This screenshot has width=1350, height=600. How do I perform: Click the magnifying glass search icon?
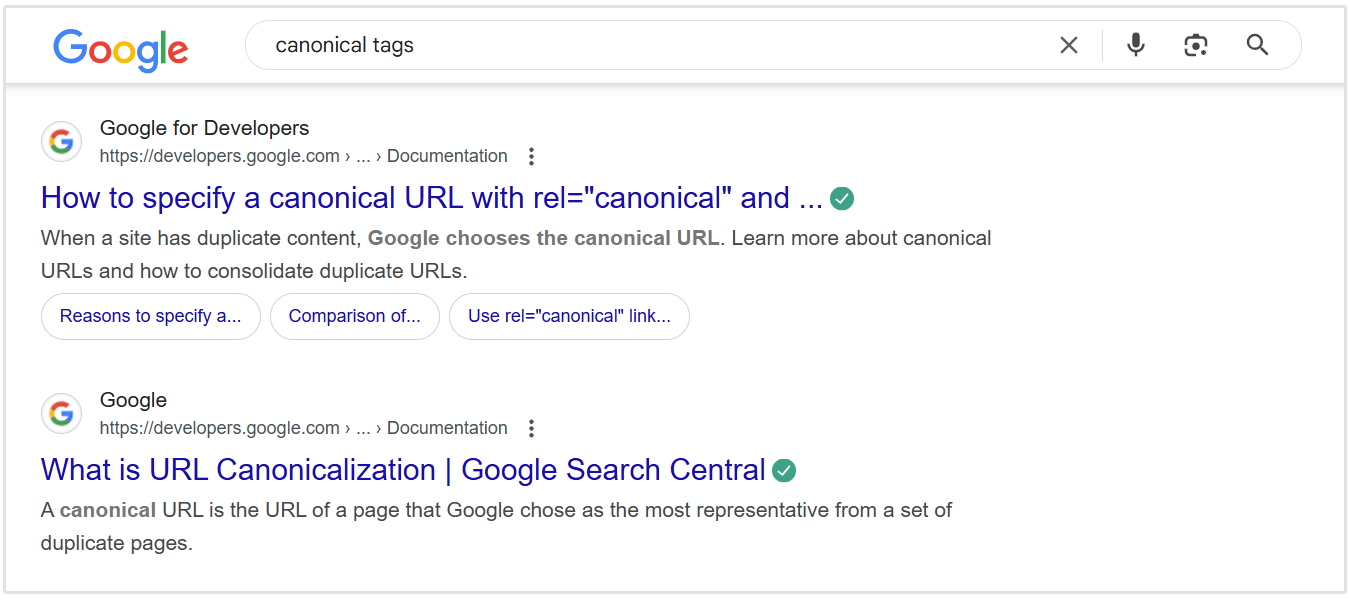point(1257,45)
